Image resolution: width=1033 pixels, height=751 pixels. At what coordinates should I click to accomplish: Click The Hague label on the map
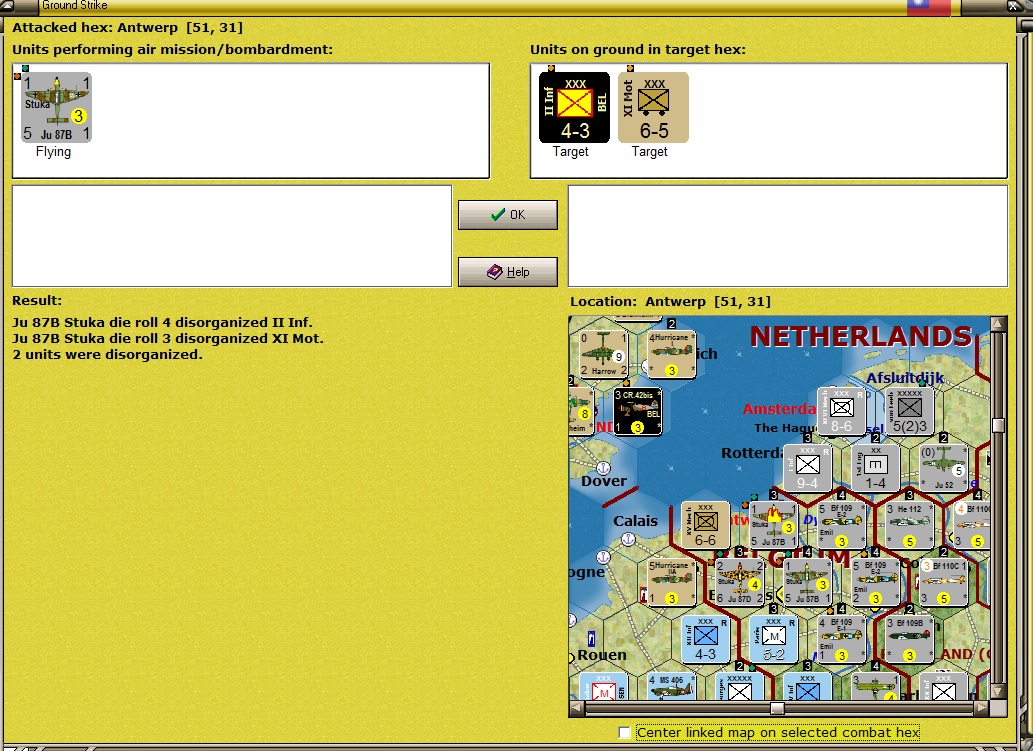point(784,428)
